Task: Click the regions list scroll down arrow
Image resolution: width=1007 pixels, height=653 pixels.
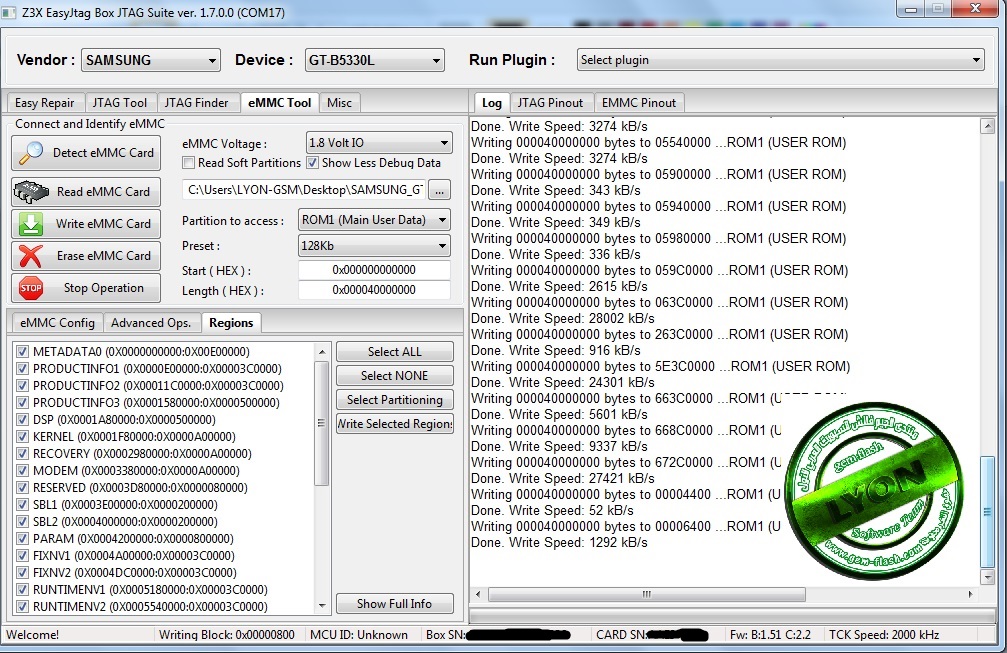Action: (x=322, y=605)
